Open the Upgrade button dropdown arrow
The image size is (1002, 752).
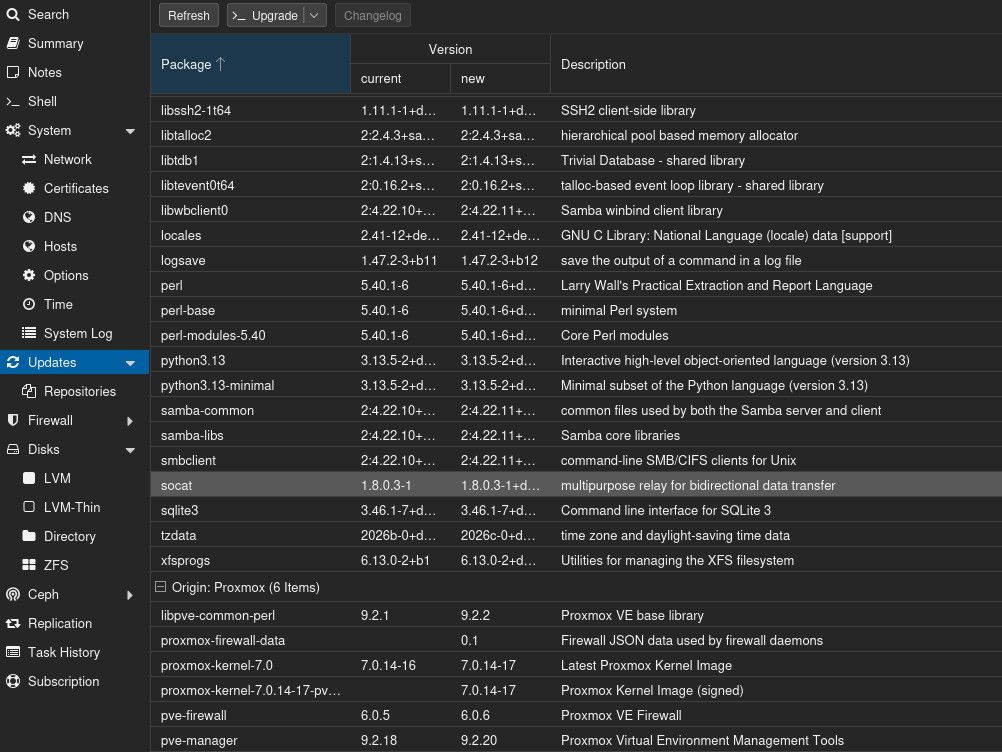314,15
